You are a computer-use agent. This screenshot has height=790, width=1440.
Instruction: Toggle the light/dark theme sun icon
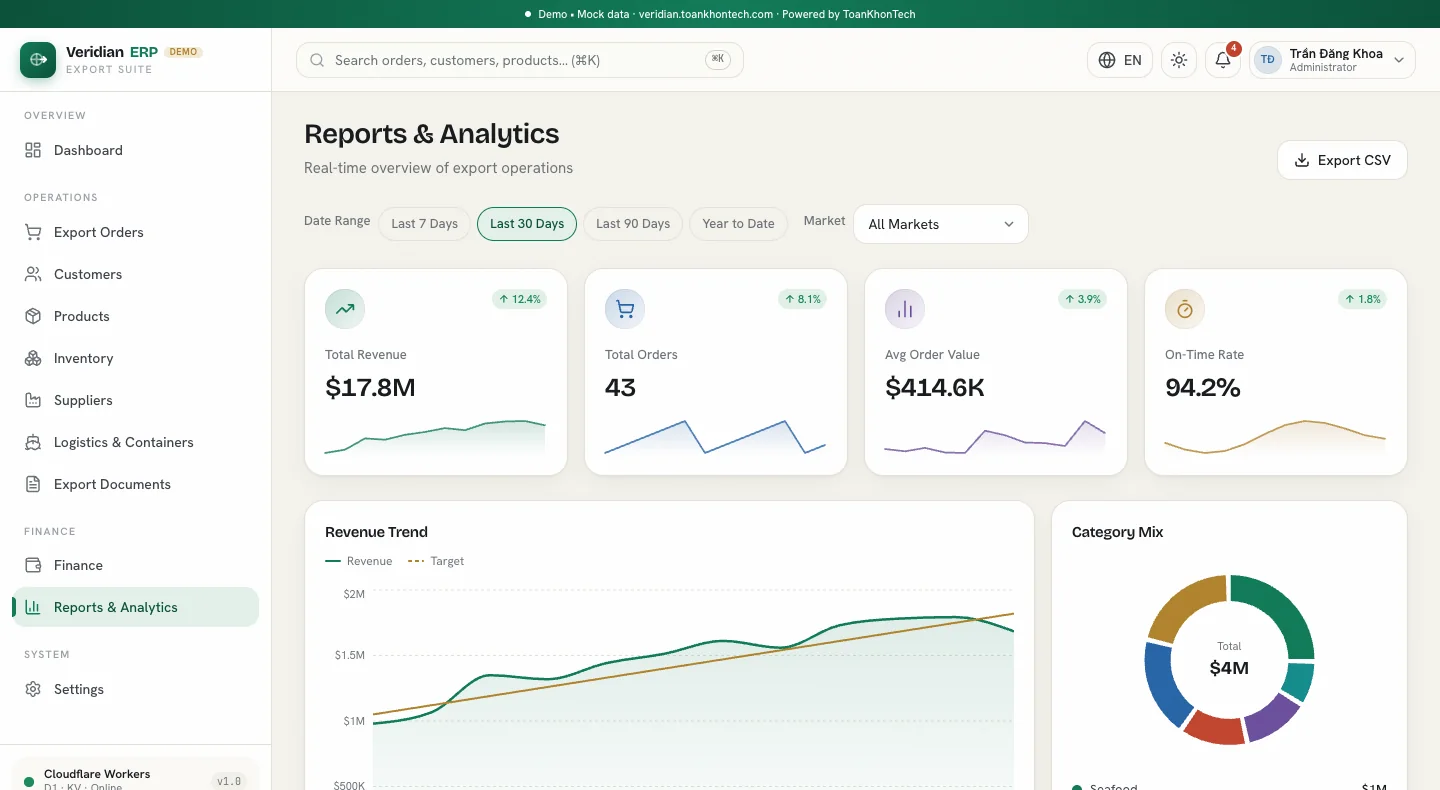(x=1179, y=60)
